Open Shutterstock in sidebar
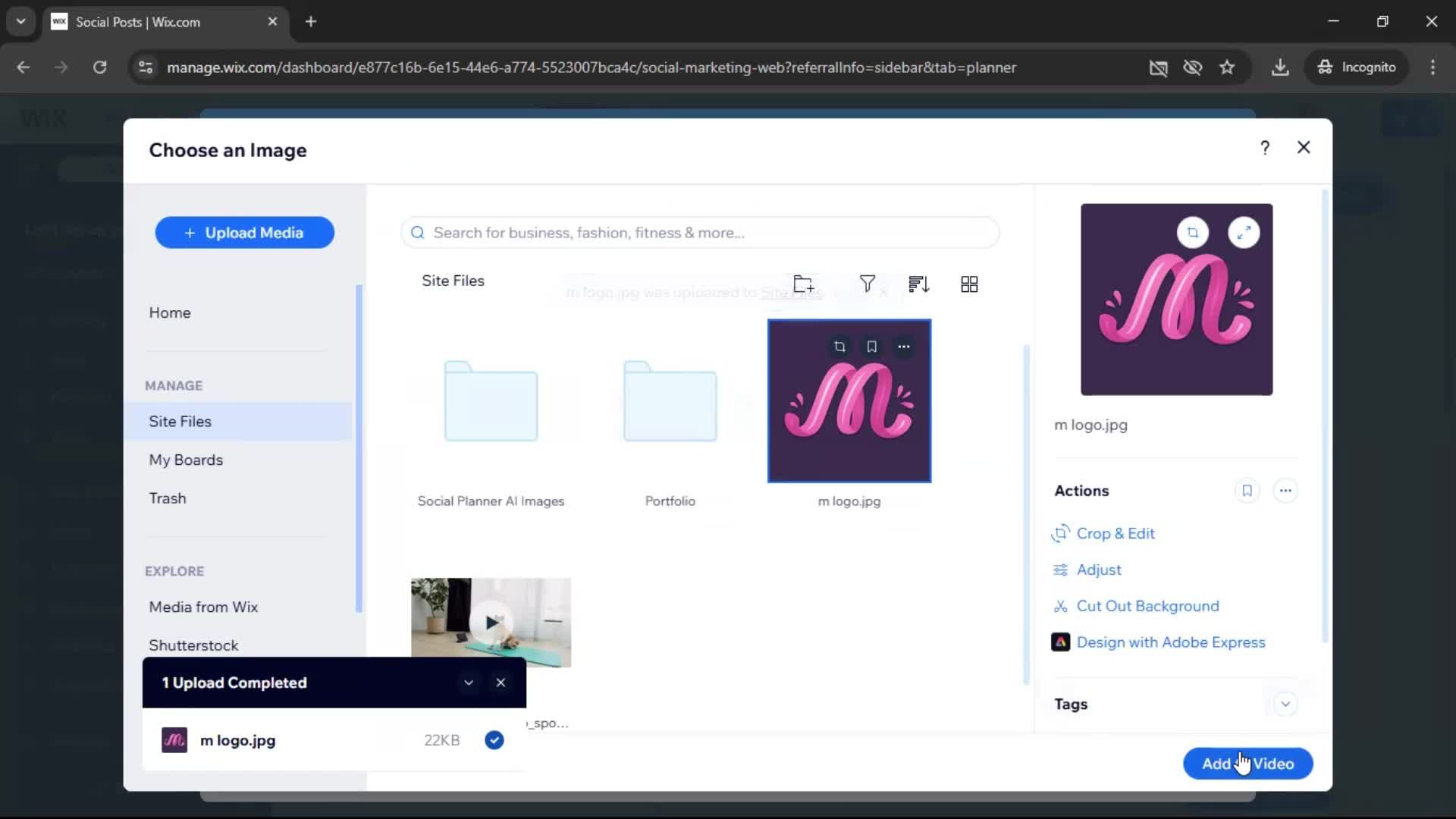Image resolution: width=1456 pixels, height=819 pixels. [x=193, y=645]
